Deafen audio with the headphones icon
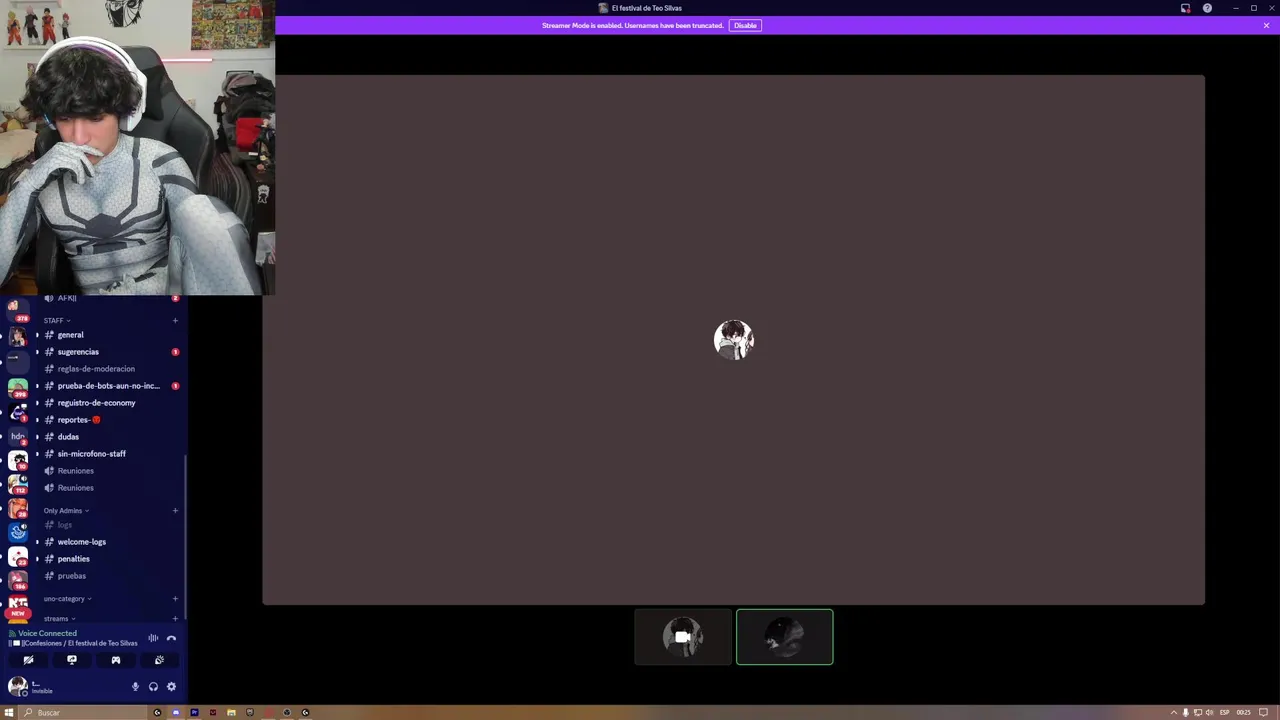The height and width of the screenshot is (720, 1280). click(153, 687)
